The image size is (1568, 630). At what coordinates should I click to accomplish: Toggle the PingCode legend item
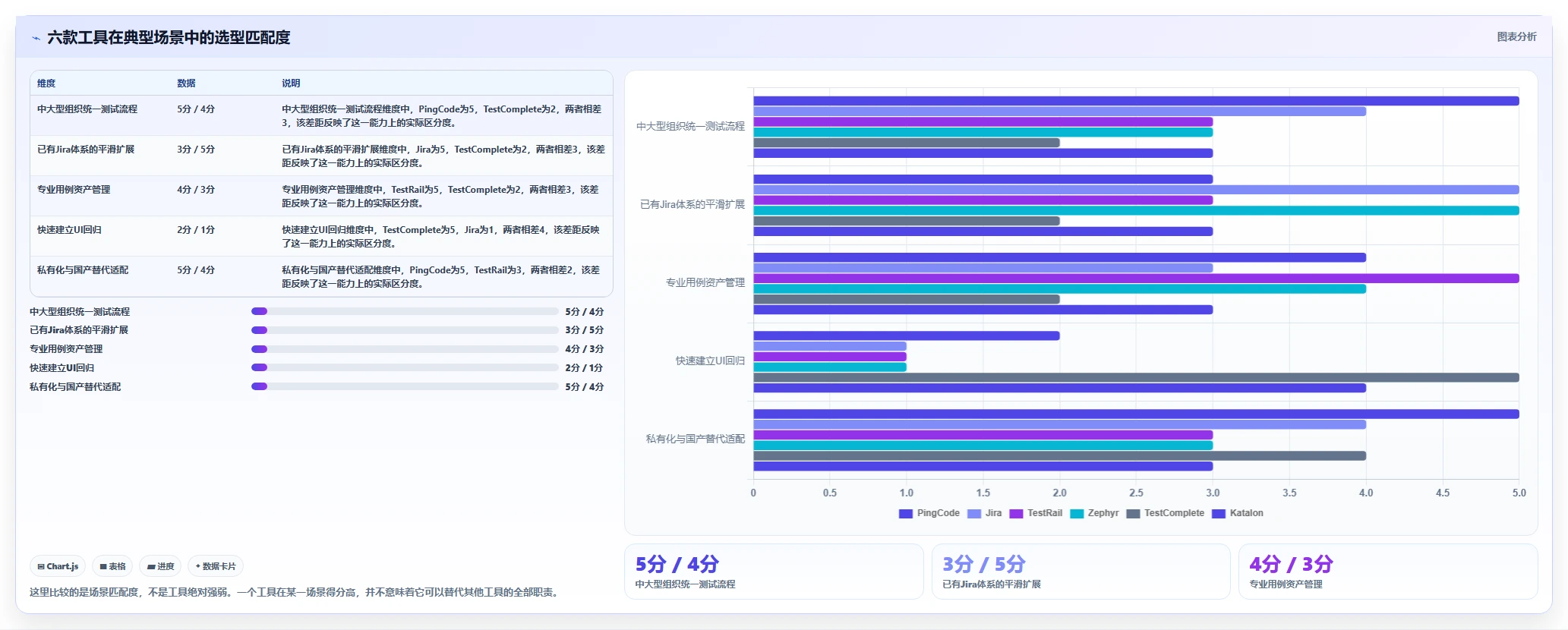929,513
